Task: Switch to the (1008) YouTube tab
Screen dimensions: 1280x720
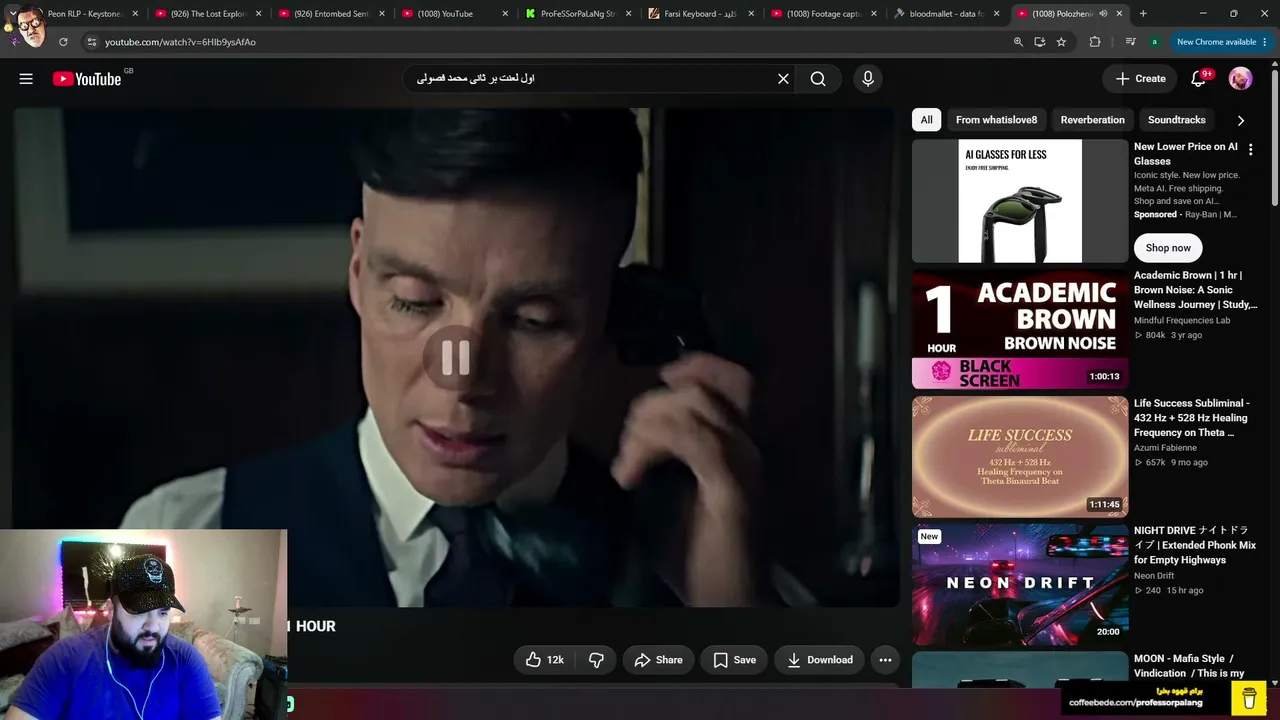Action: [x=453, y=14]
